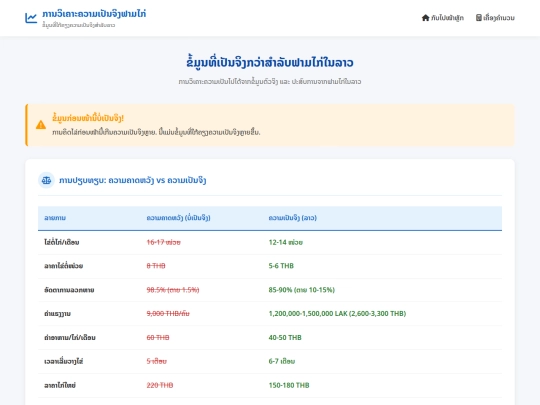Click the row label beside '150-180 THB'

pos(60,385)
